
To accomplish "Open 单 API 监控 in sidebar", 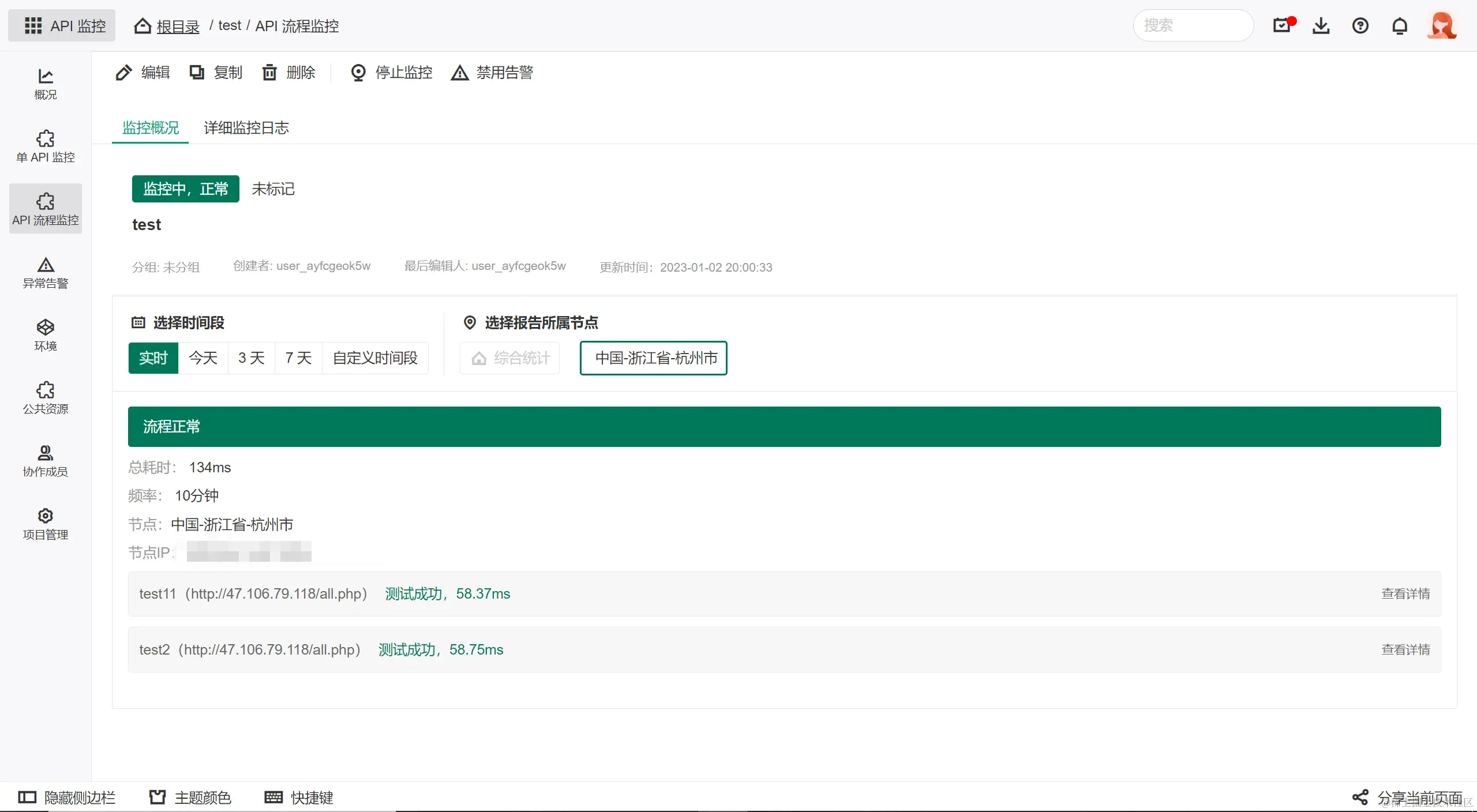I will pyautogui.click(x=45, y=146).
